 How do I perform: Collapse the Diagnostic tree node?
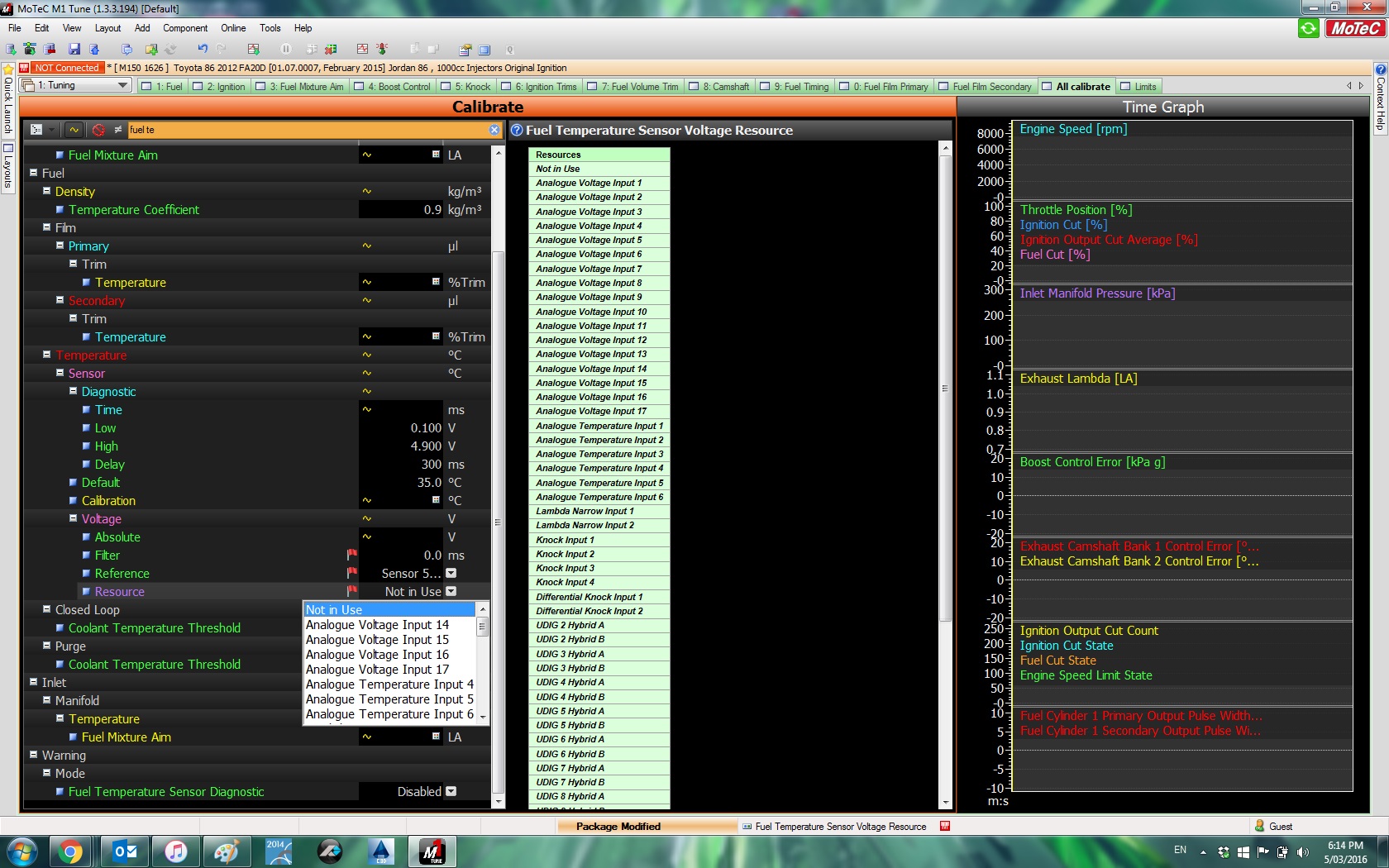click(73, 391)
